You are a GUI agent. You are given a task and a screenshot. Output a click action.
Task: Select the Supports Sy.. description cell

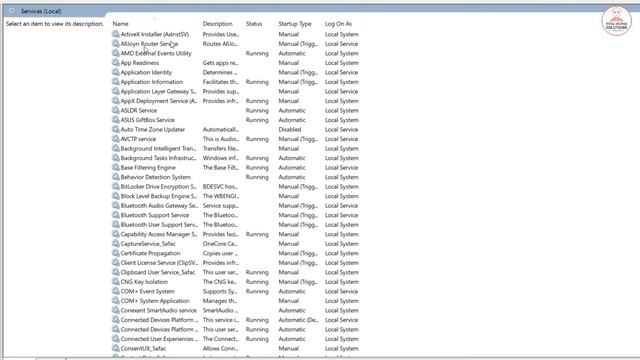coord(220,291)
